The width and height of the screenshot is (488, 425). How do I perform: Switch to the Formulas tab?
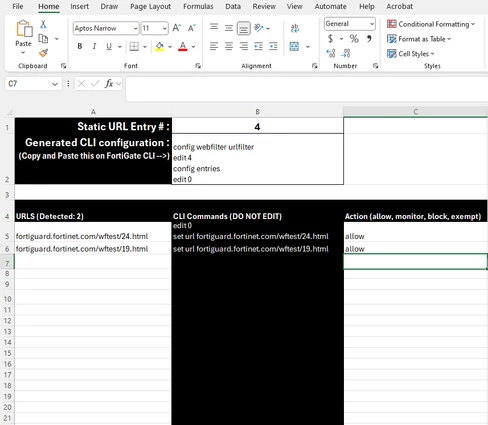coord(198,6)
